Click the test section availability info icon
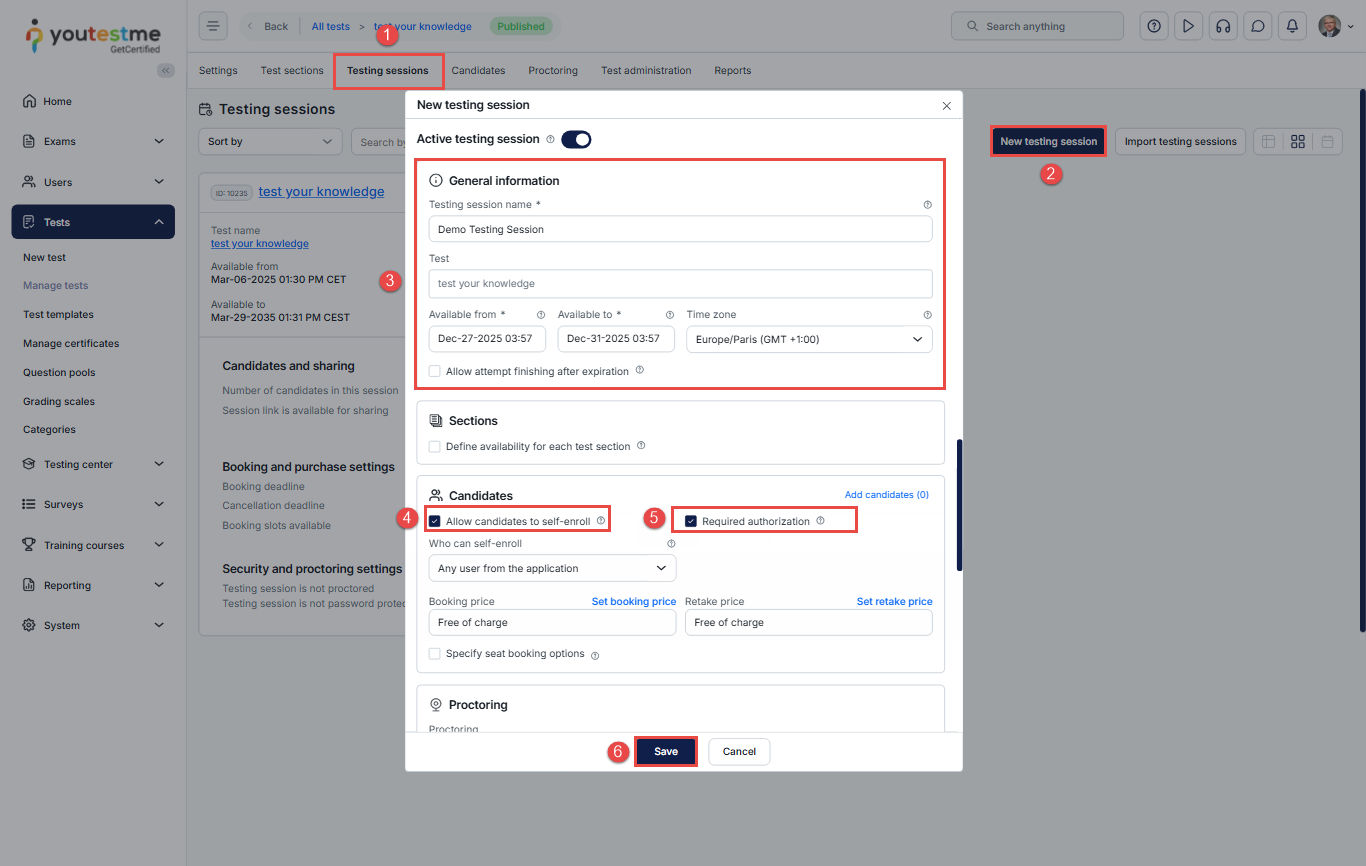Image resolution: width=1366 pixels, height=866 pixels. (641, 446)
